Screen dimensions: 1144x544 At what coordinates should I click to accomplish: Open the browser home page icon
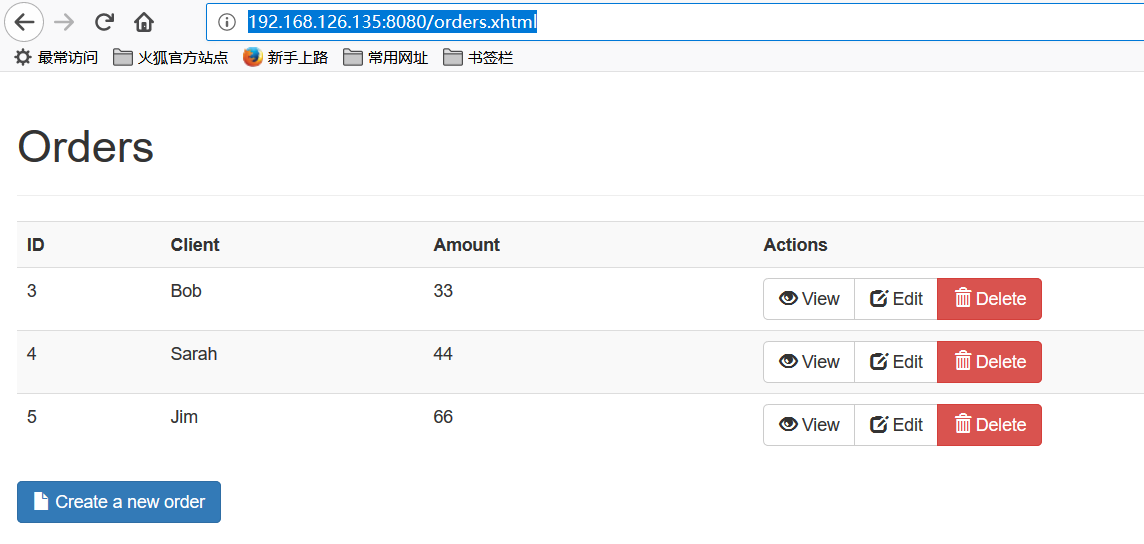click(144, 23)
